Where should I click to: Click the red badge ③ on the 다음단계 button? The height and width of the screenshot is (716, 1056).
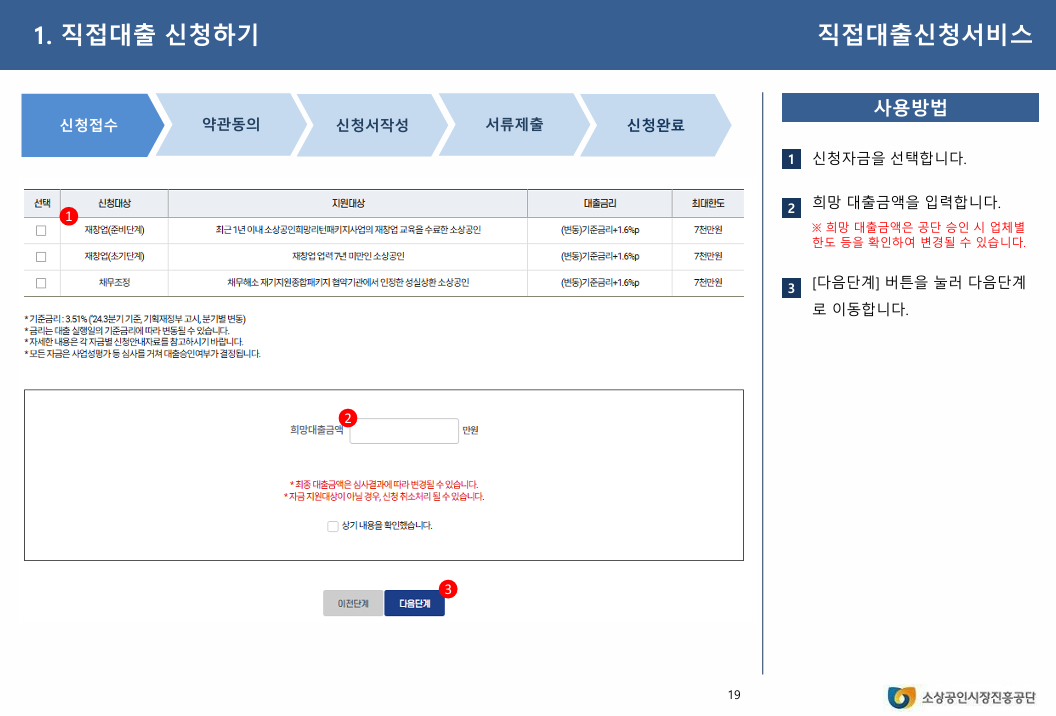coord(446,590)
